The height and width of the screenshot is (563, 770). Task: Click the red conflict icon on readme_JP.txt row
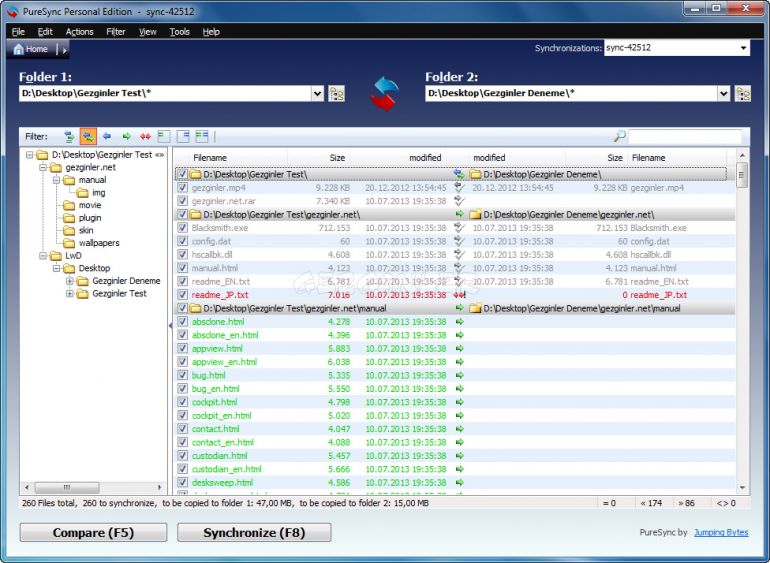459,295
